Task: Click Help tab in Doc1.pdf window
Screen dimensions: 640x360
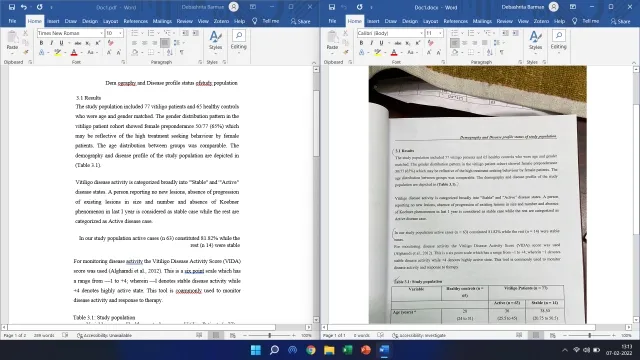Action: [x=239, y=21]
